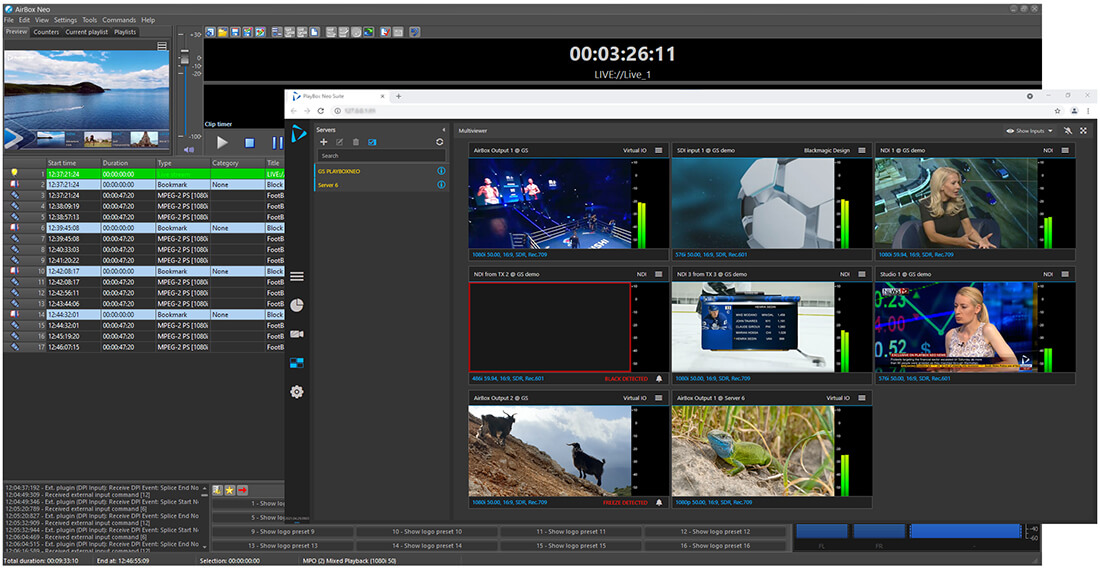Open the Settings menu in AirBox Neo
Viewport: 1100px width, 570px height.
65,20
